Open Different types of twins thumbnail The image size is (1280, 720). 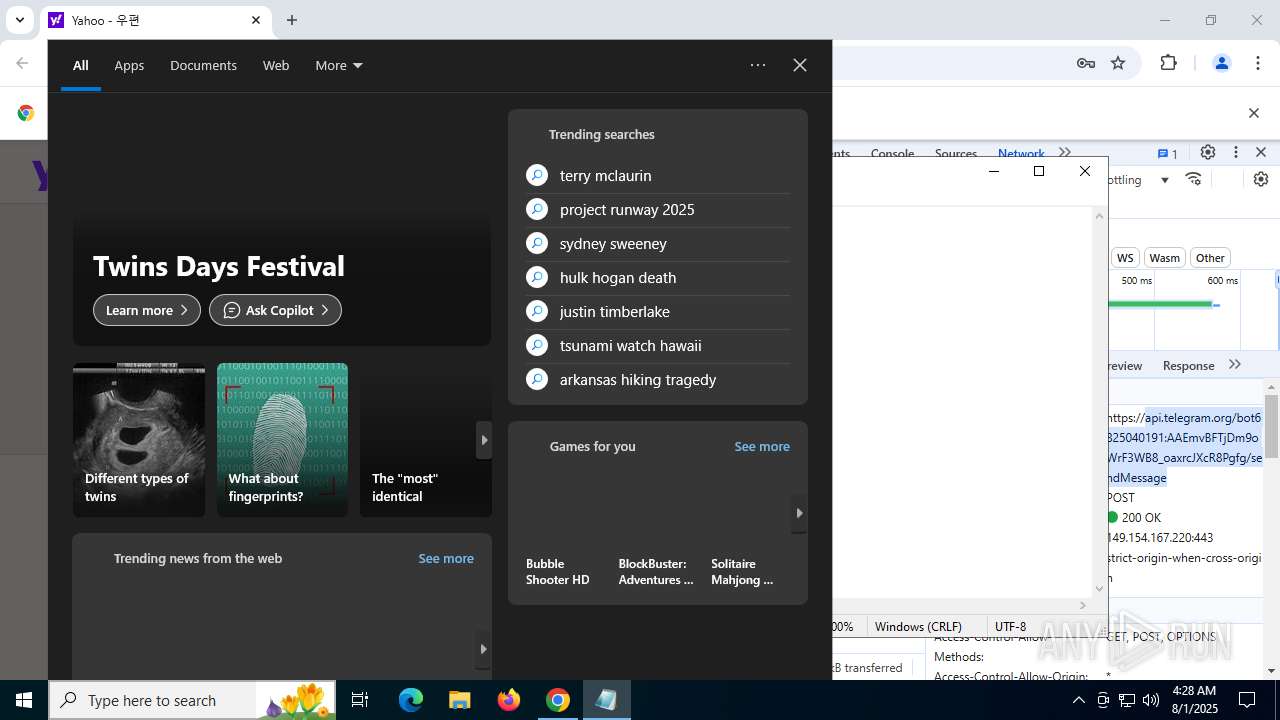(x=139, y=440)
